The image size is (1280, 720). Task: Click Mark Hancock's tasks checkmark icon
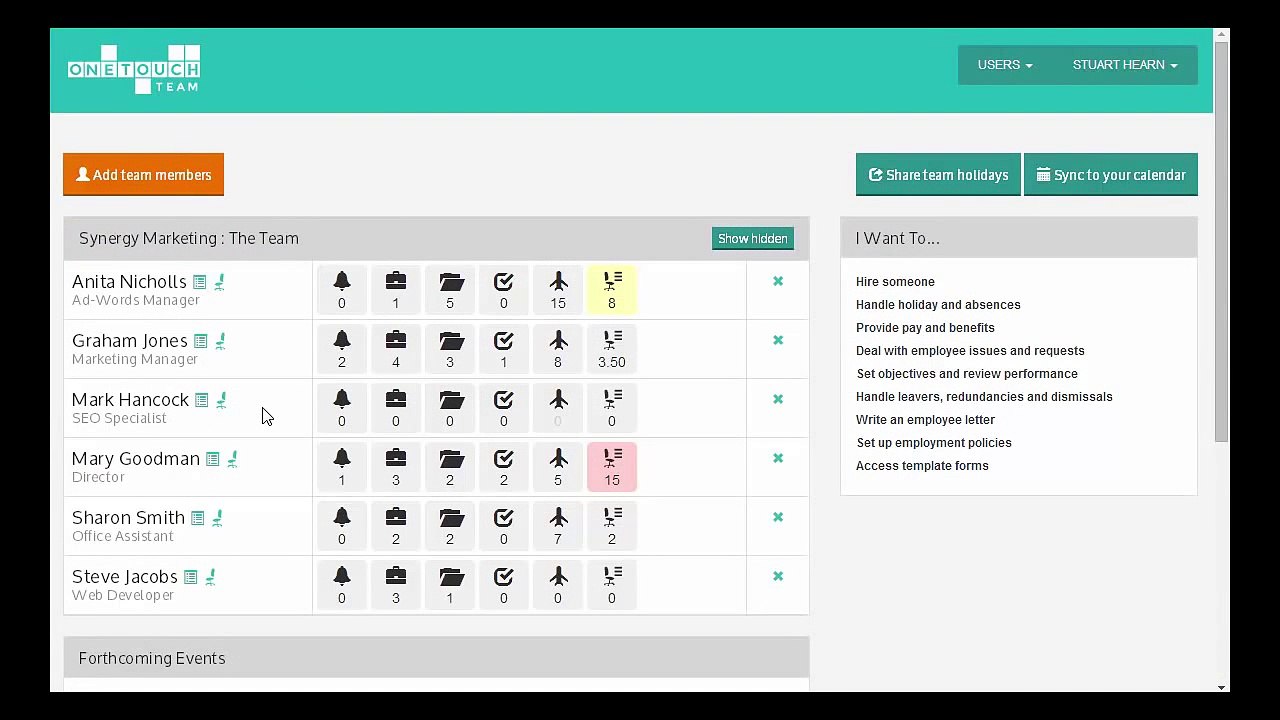(504, 408)
